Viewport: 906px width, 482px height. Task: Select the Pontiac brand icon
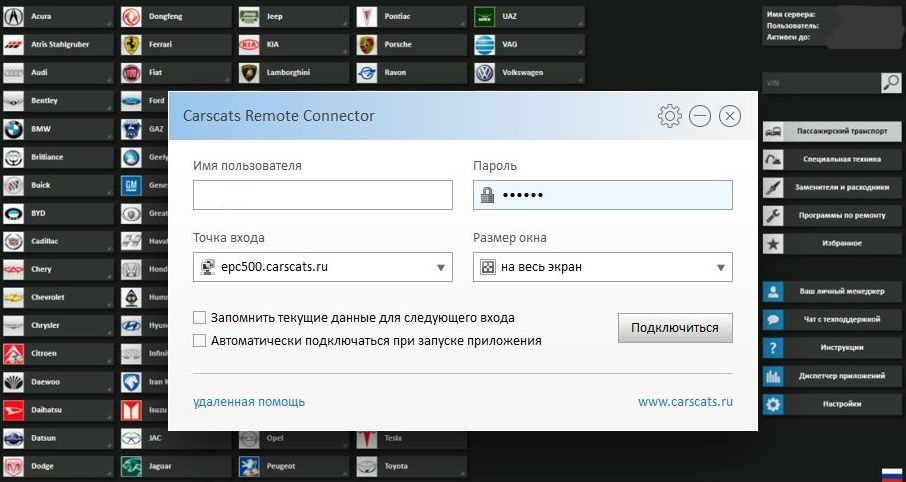click(367, 17)
